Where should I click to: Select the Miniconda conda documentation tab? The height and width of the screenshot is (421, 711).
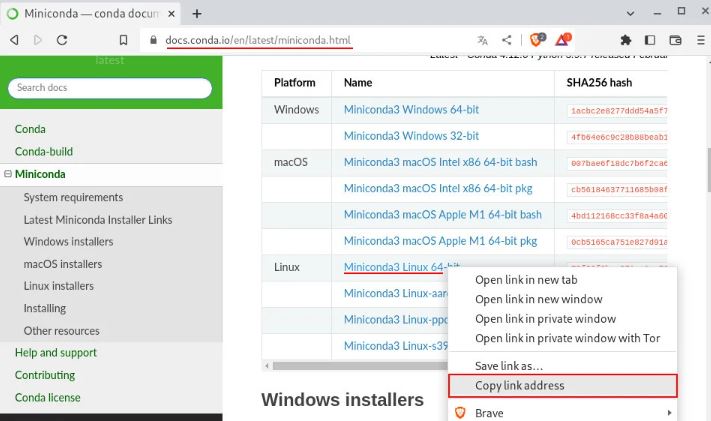[x=91, y=14]
